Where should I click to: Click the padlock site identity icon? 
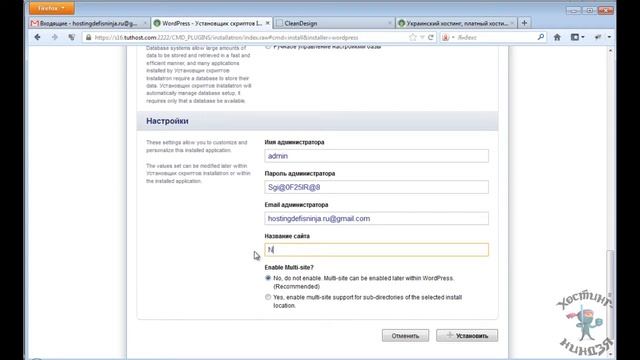click(88, 38)
